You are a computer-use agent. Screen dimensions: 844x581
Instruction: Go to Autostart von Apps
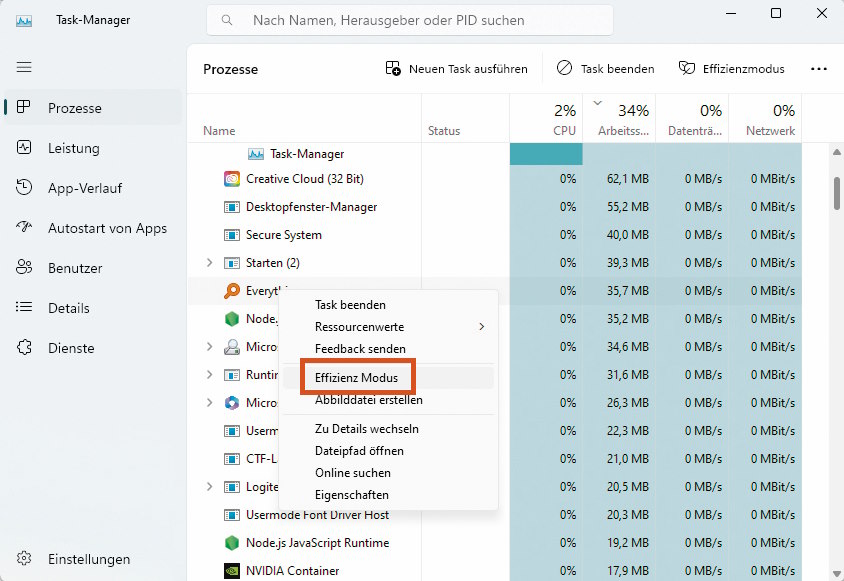point(93,228)
